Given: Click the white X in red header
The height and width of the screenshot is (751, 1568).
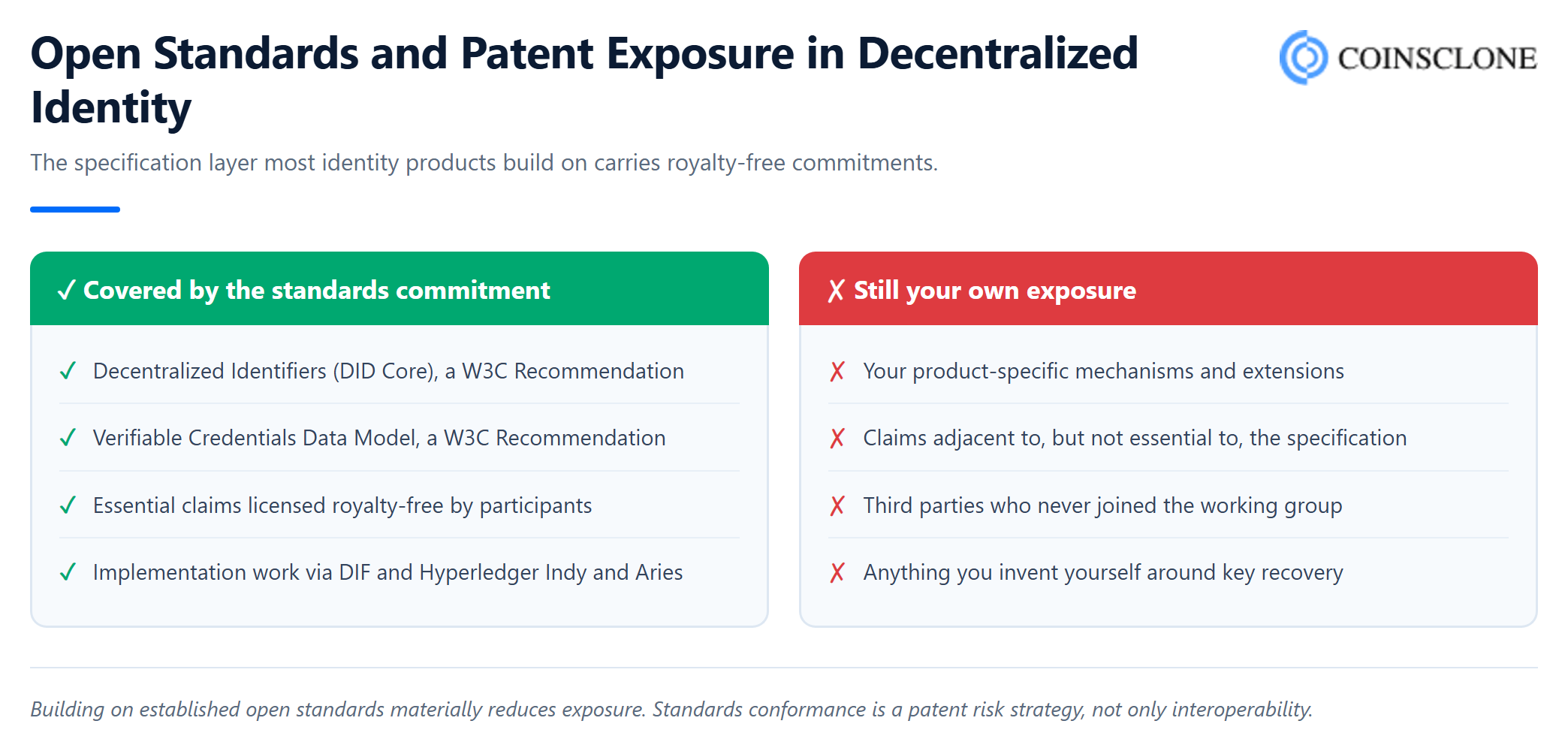Looking at the screenshot, I should (x=836, y=290).
